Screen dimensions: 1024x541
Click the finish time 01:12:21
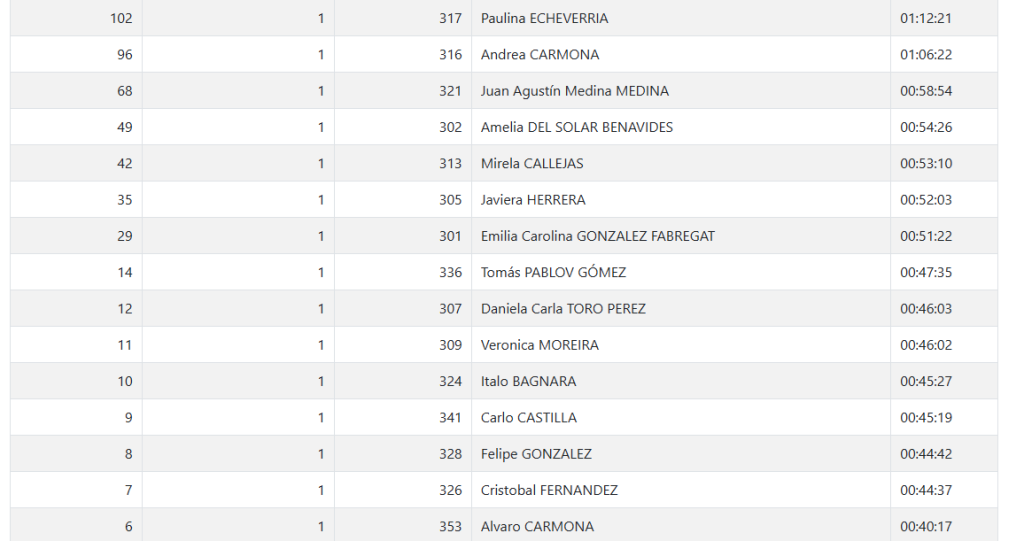[926, 18]
